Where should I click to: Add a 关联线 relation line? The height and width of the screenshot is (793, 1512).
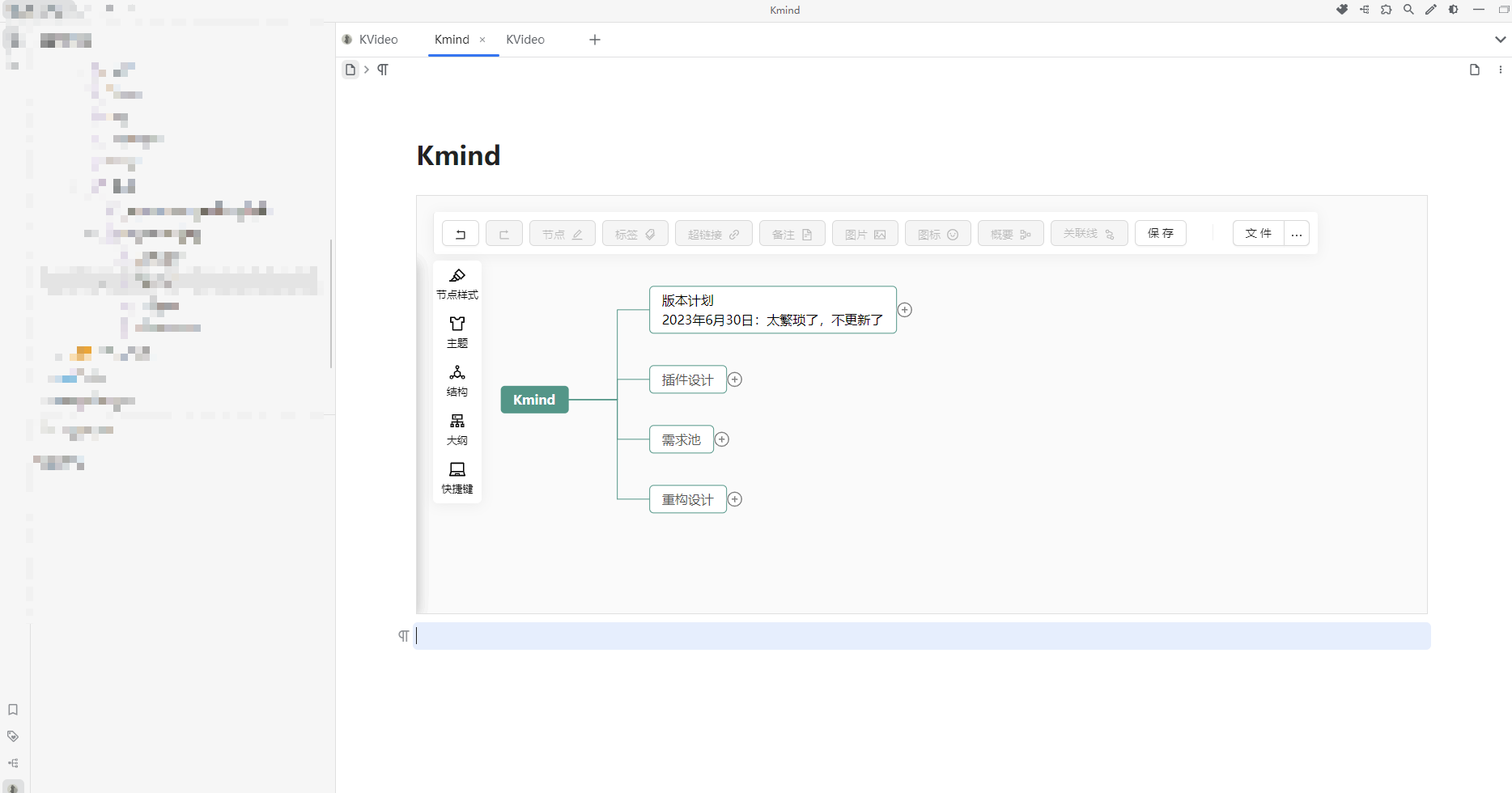(x=1089, y=234)
